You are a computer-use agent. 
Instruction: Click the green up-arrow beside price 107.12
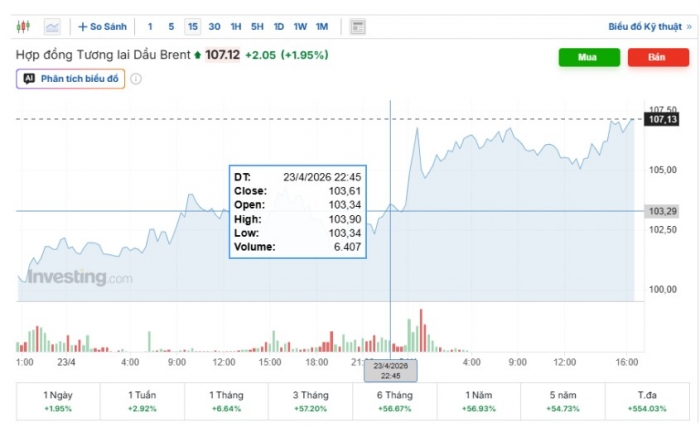click(x=197, y=55)
